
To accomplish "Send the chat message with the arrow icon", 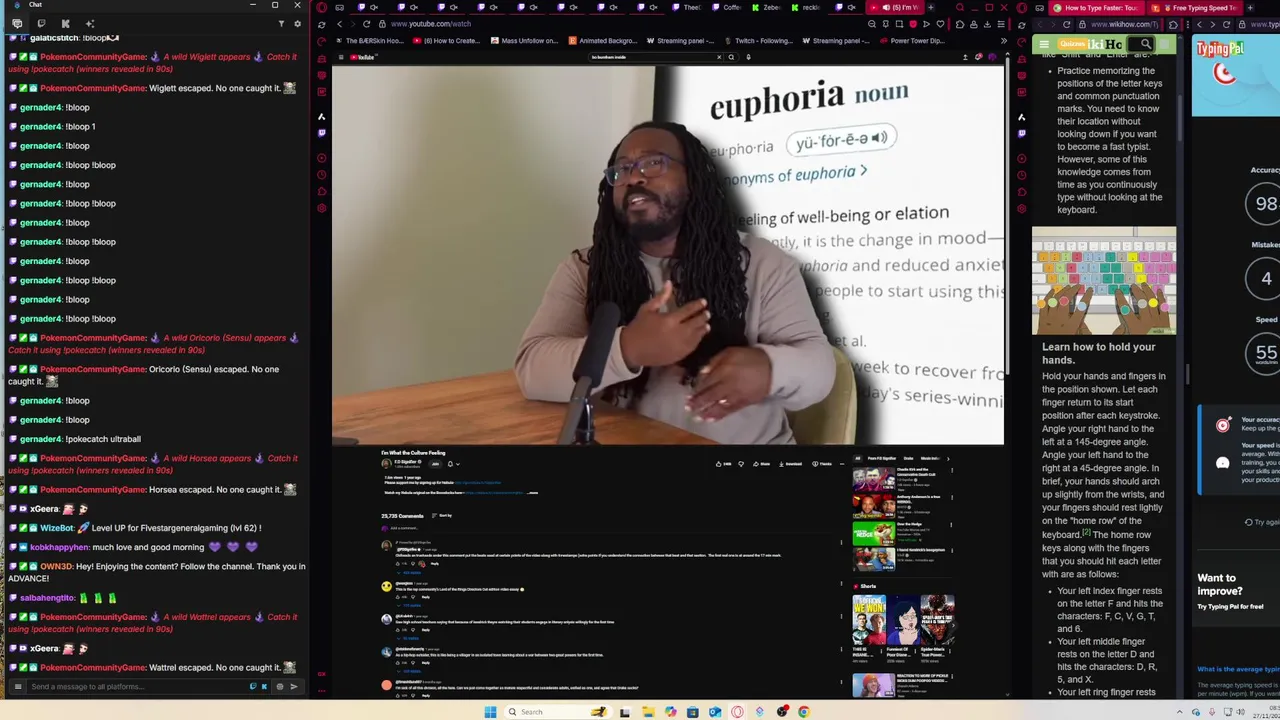I will (x=293, y=686).
